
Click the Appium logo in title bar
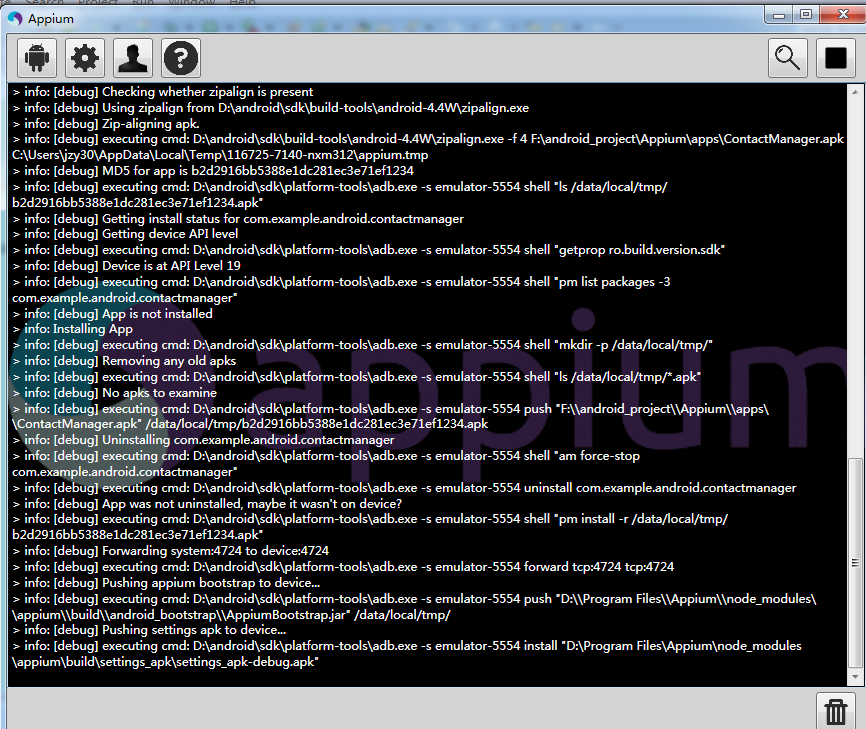click(x=15, y=19)
